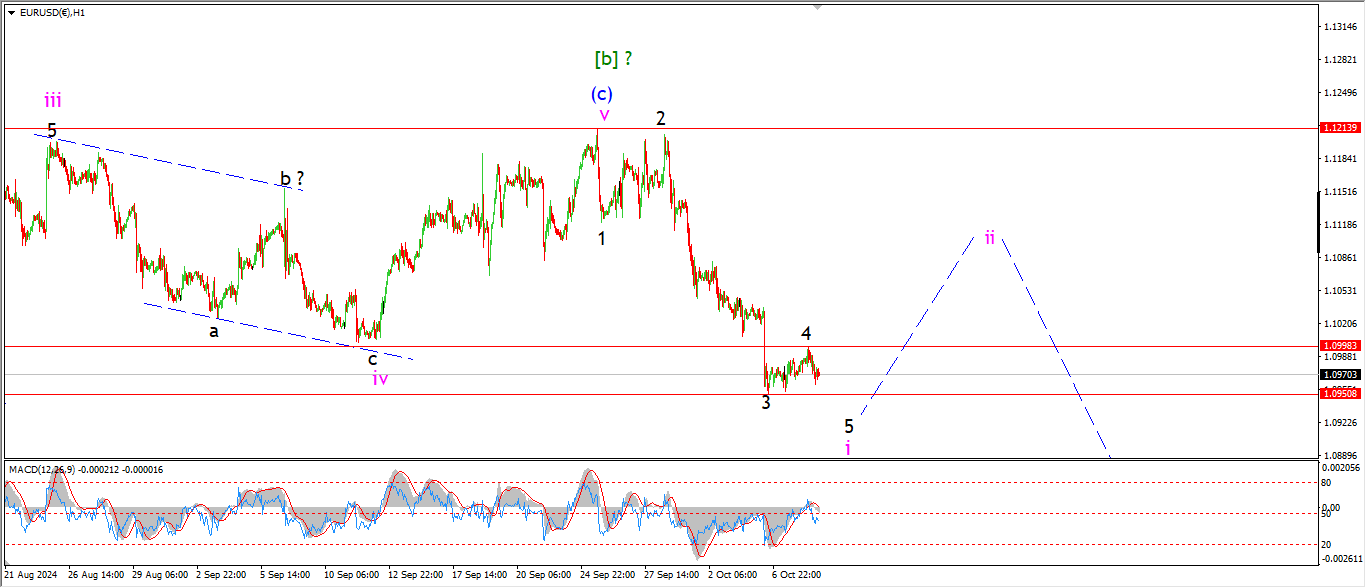
Task: Click the magenta iv wave label
Action: pos(380,378)
